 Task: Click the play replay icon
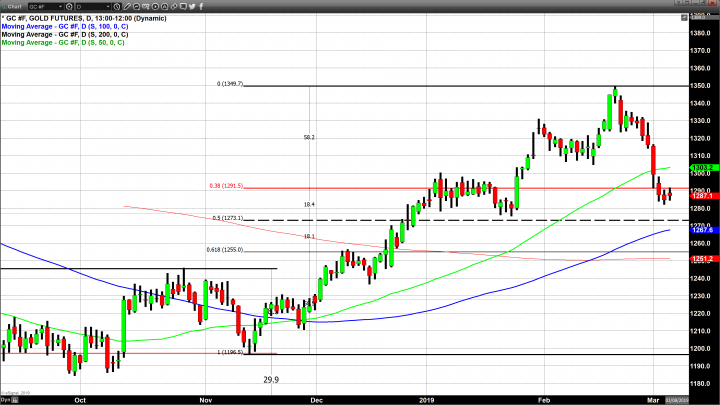pos(155,6)
